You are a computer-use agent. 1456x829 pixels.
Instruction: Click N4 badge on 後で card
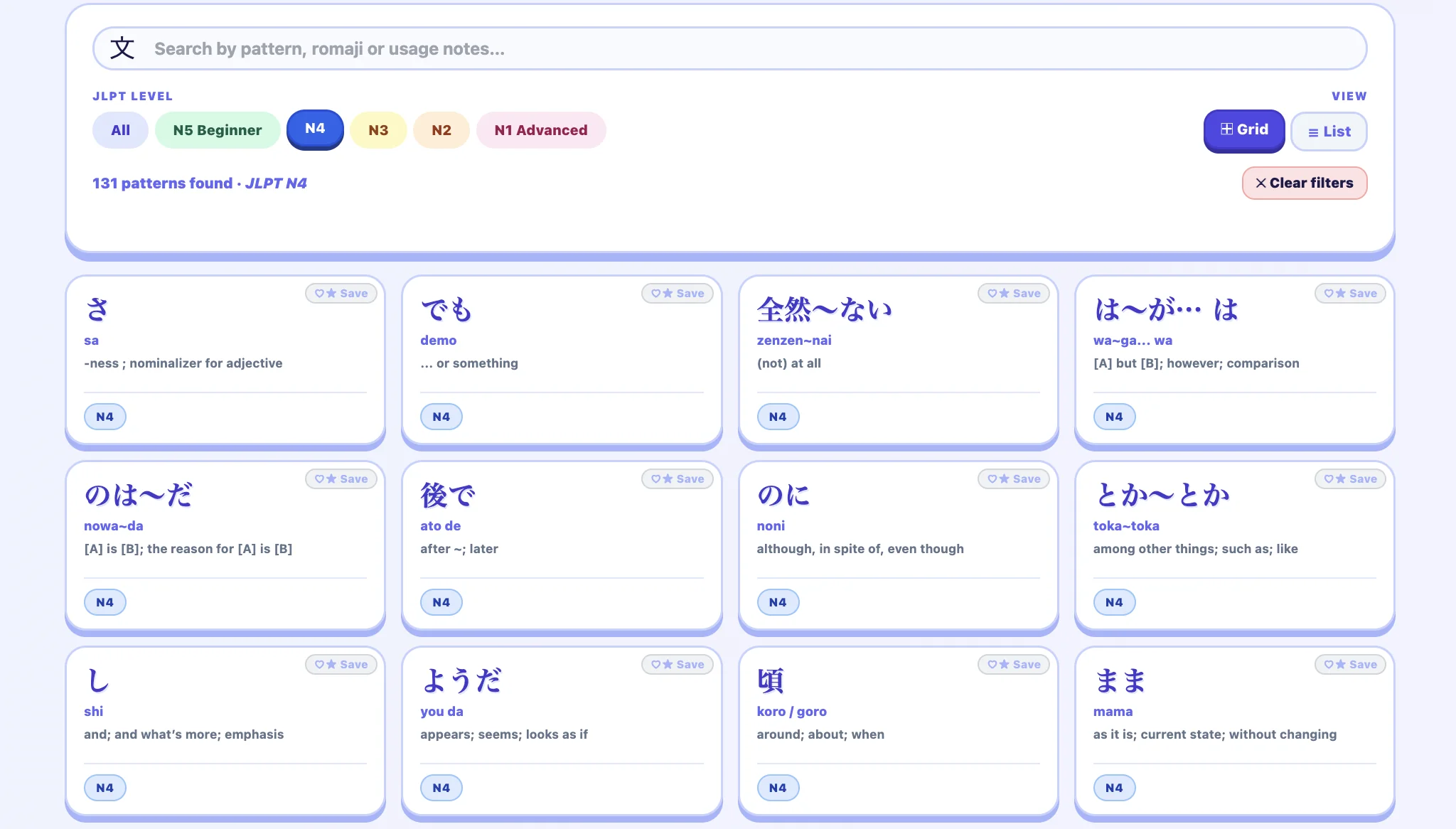(441, 602)
